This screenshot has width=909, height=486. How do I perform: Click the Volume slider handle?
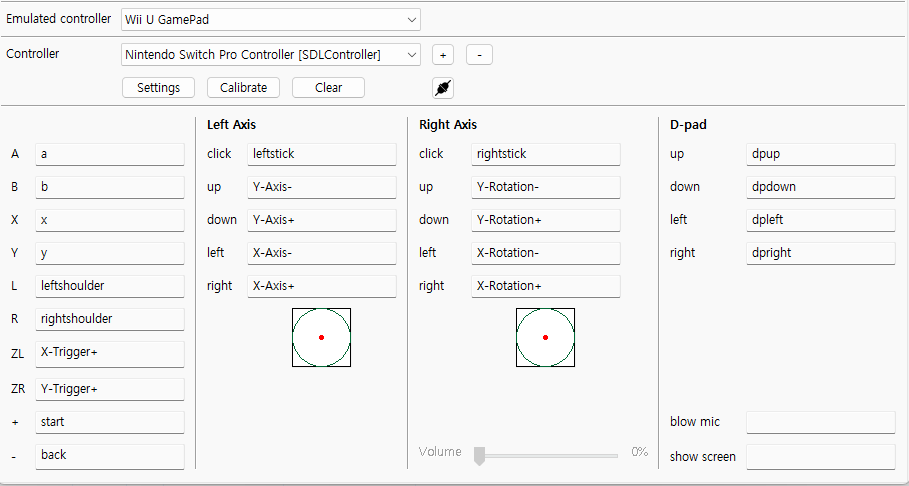coord(479,456)
